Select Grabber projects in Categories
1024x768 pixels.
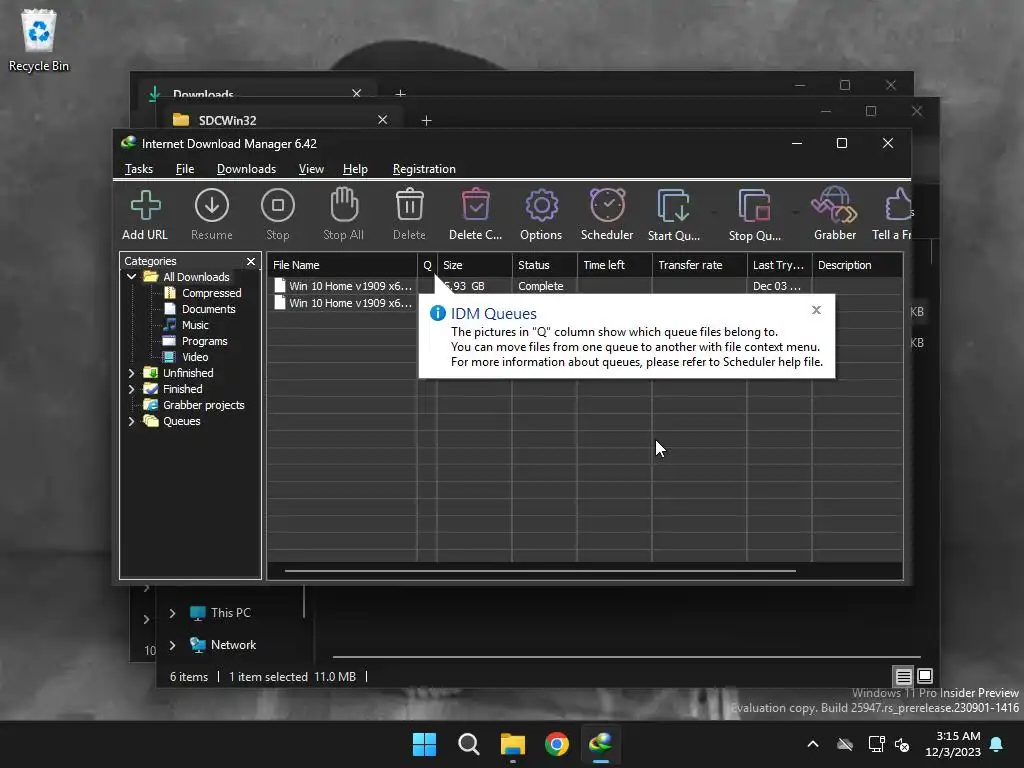203,405
